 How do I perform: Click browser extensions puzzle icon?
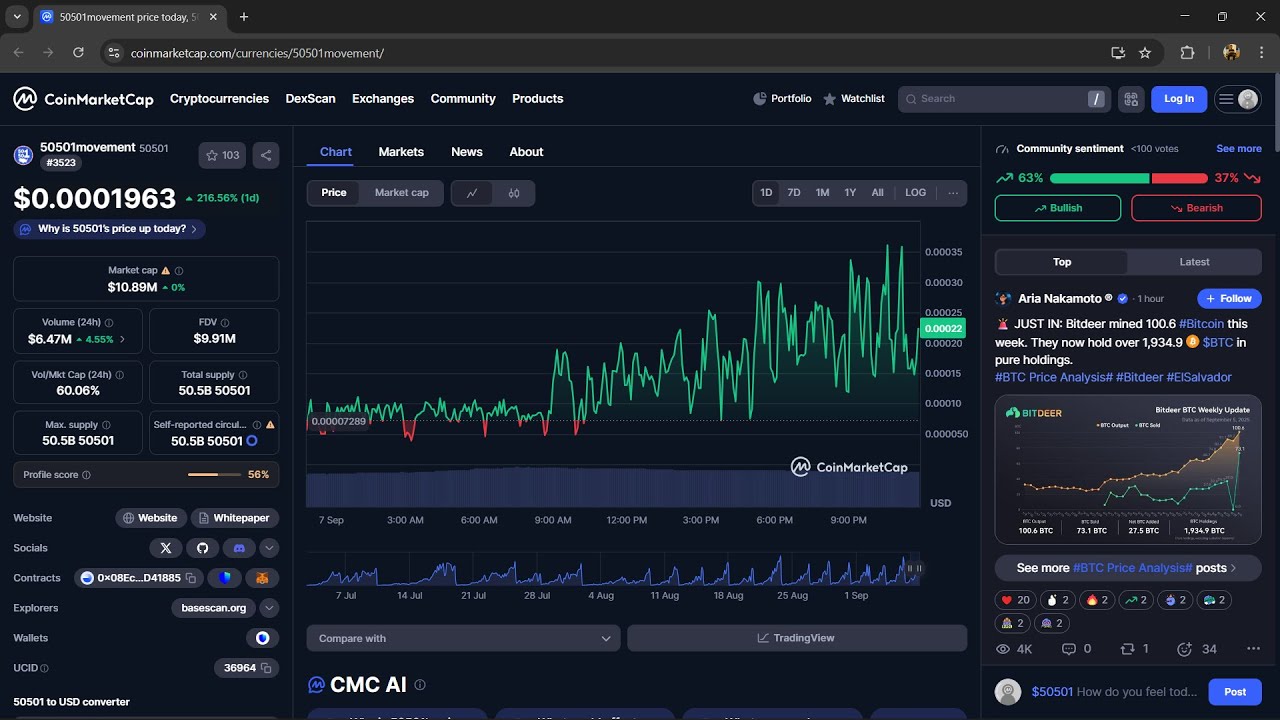1188,53
